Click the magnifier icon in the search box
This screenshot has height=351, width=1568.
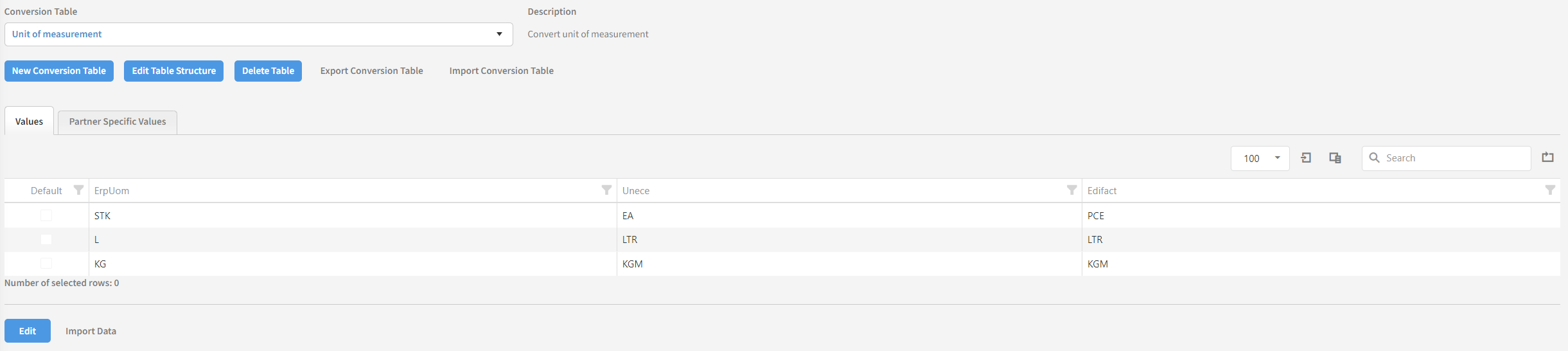(x=1374, y=158)
